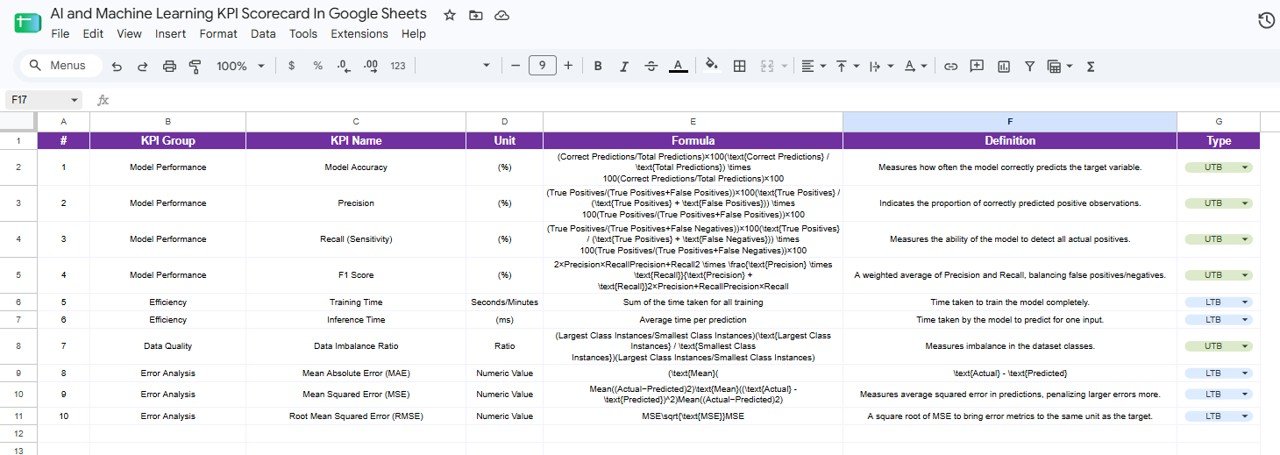Move the document to a folder
Image resolution: width=1280 pixels, height=455 pixels.
[476, 15]
